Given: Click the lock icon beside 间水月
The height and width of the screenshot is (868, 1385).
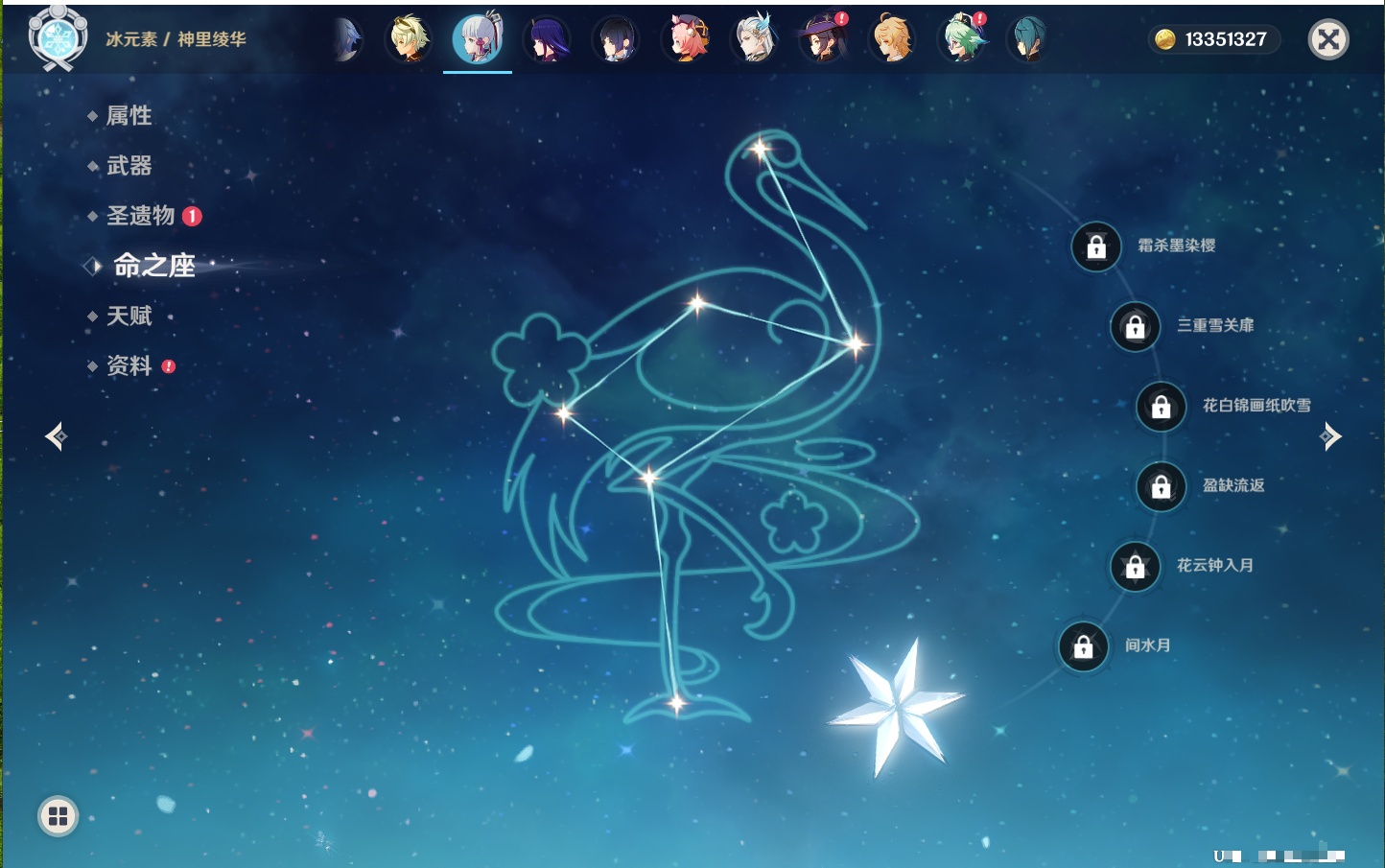Looking at the screenshot, I should [x=1083, y=647].
